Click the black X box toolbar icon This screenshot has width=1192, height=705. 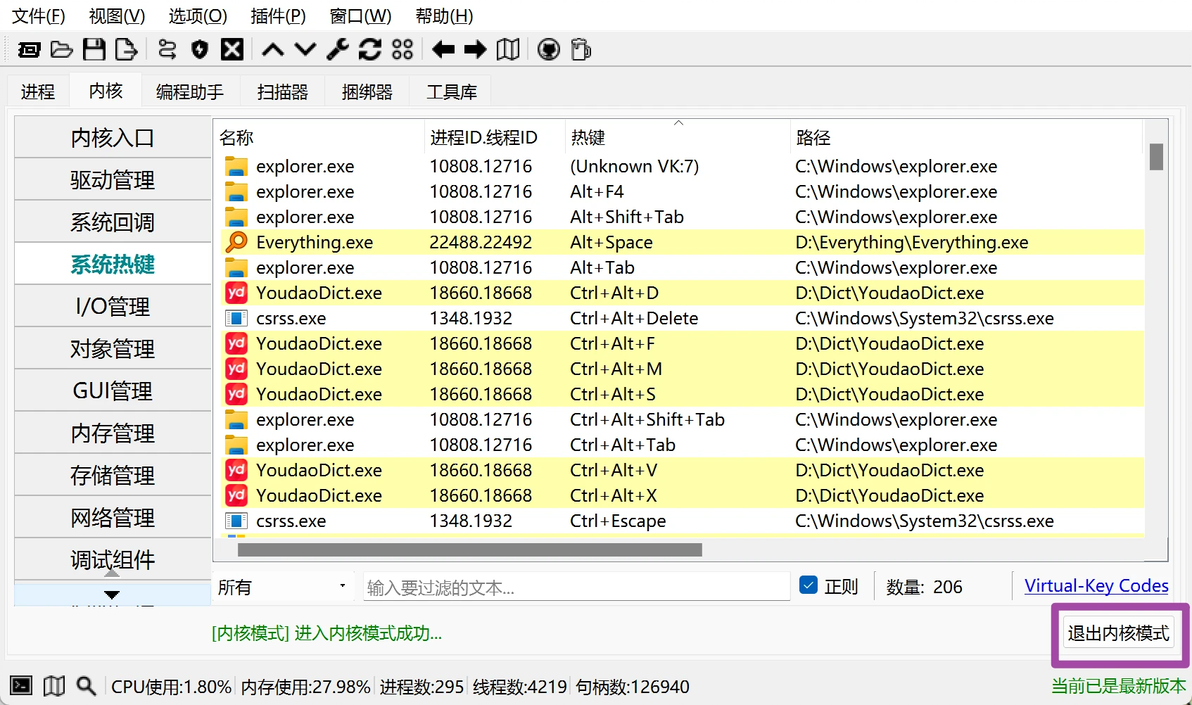232,50
